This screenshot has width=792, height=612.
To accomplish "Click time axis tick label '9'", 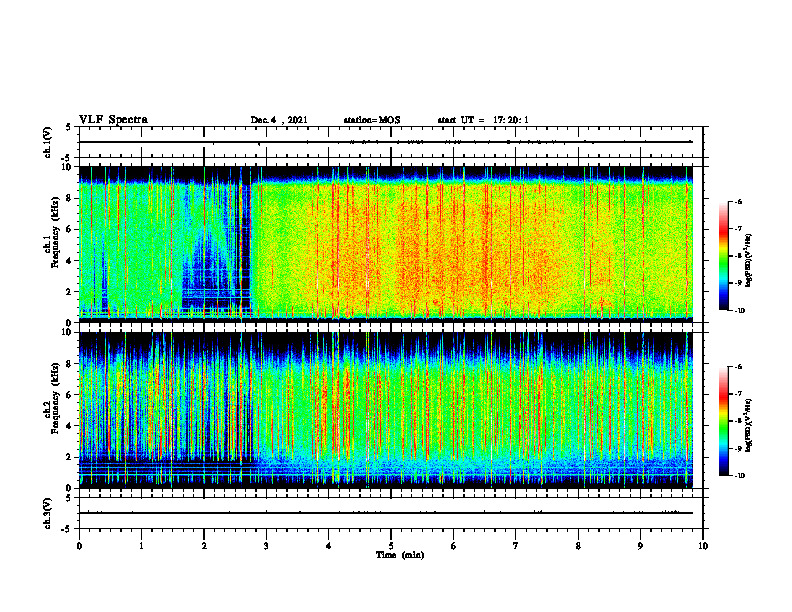I will click(x=640, y=546).
